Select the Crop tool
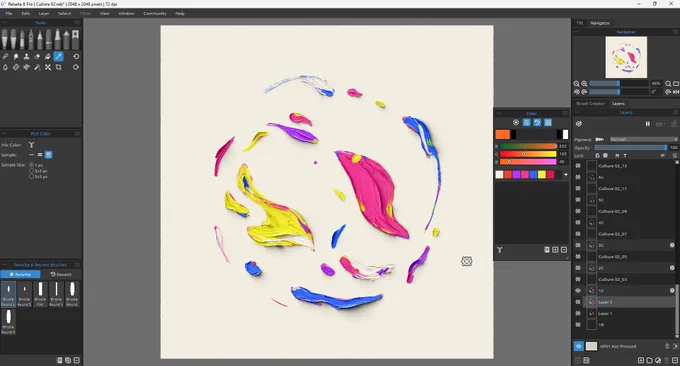The width and height of the screenshot is (680, 366). 59,67
